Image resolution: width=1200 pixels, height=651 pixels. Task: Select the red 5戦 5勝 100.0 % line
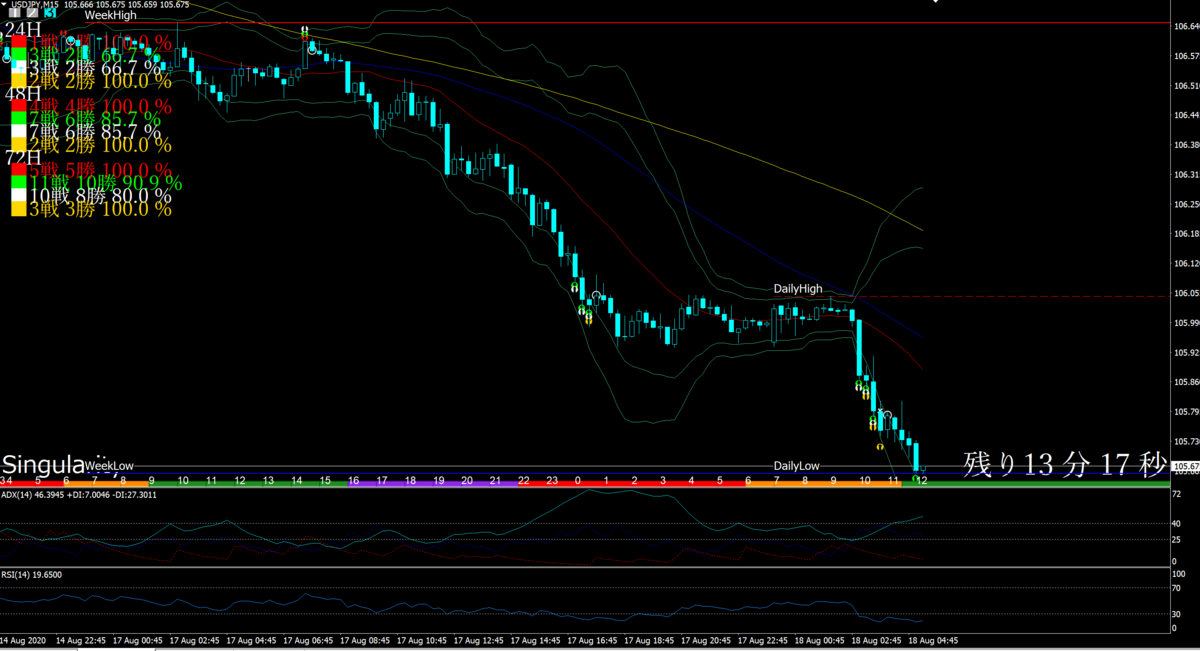click(100, 170)
